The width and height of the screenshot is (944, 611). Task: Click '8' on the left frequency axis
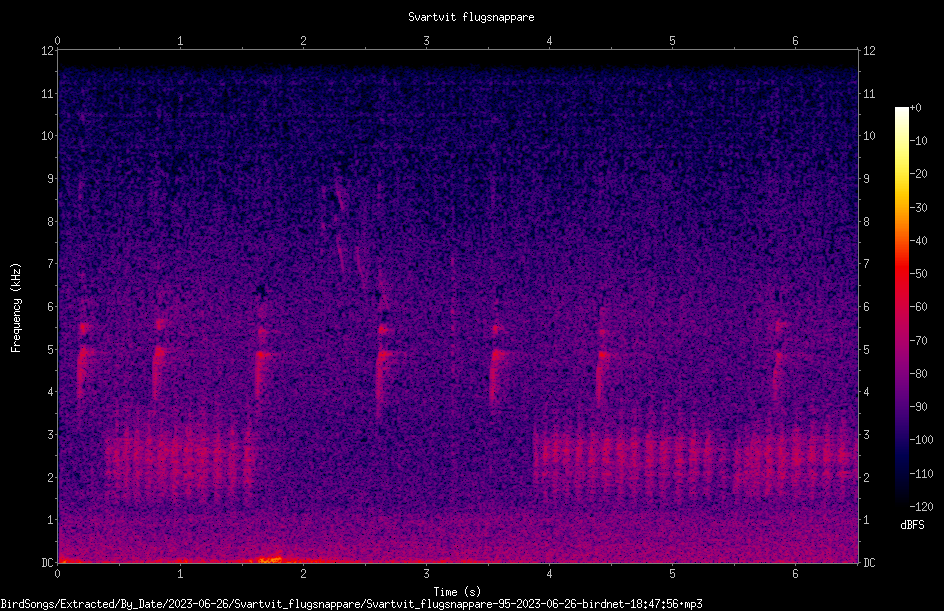tap(51, 222)
